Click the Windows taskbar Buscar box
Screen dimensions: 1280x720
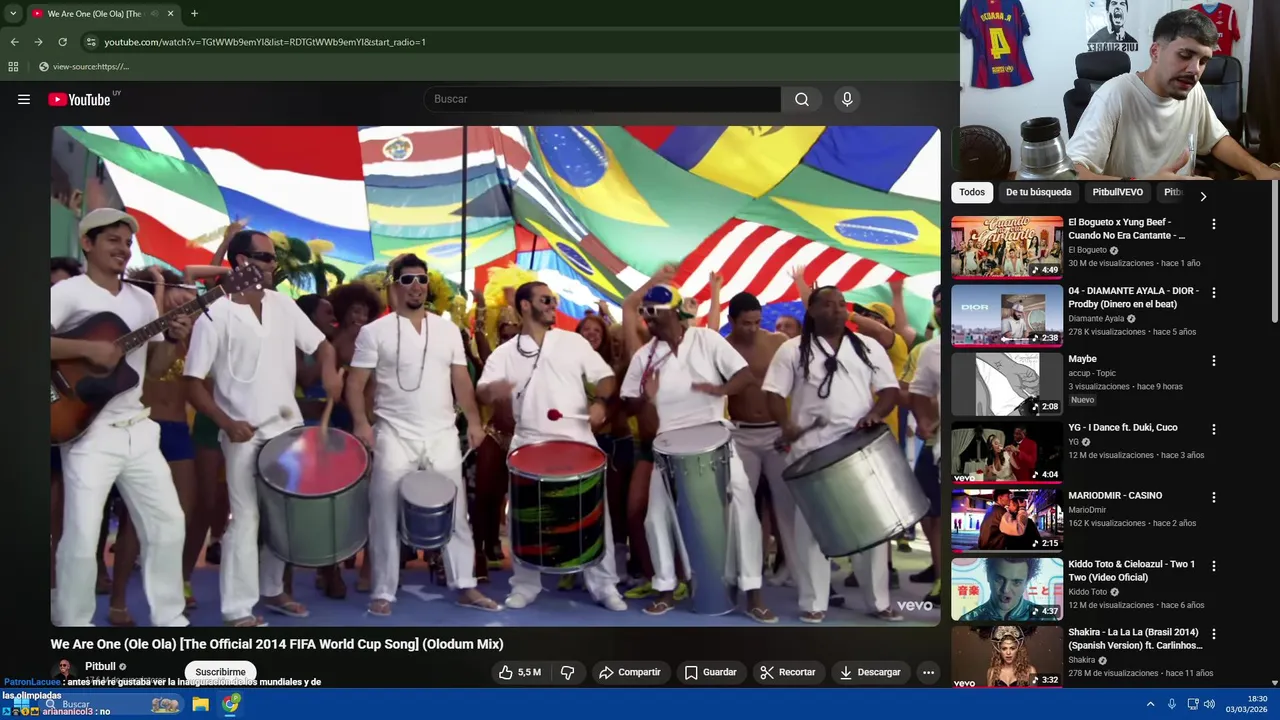(x=110, y=704)
